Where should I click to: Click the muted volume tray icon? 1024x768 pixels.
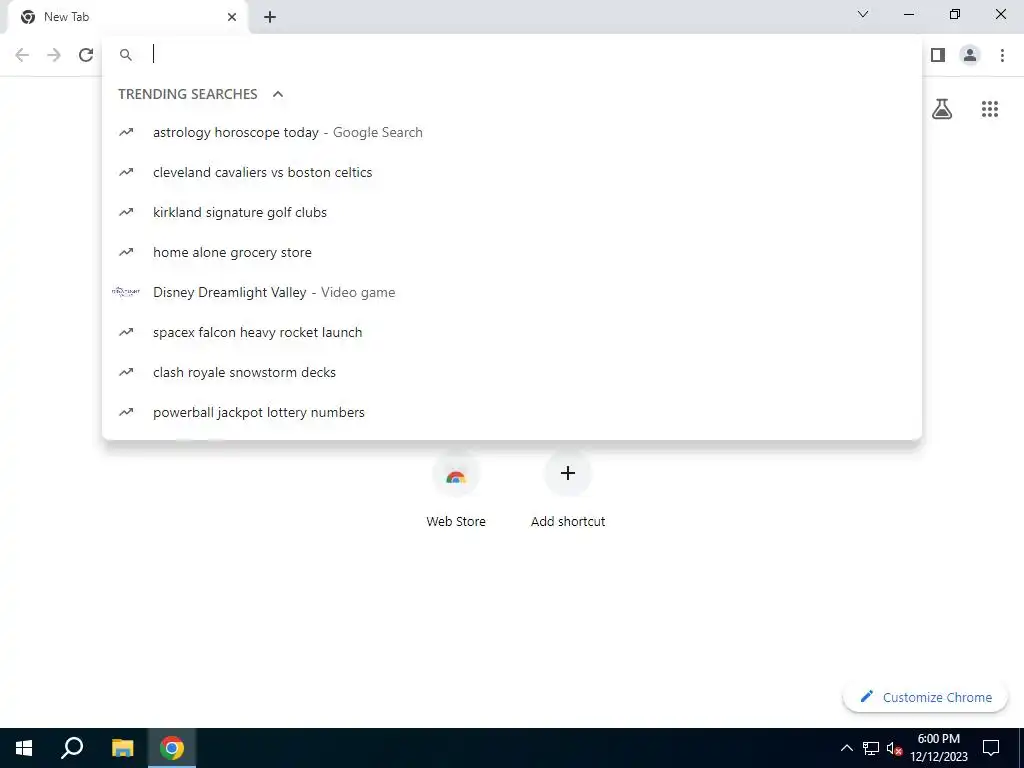point(894,748)
